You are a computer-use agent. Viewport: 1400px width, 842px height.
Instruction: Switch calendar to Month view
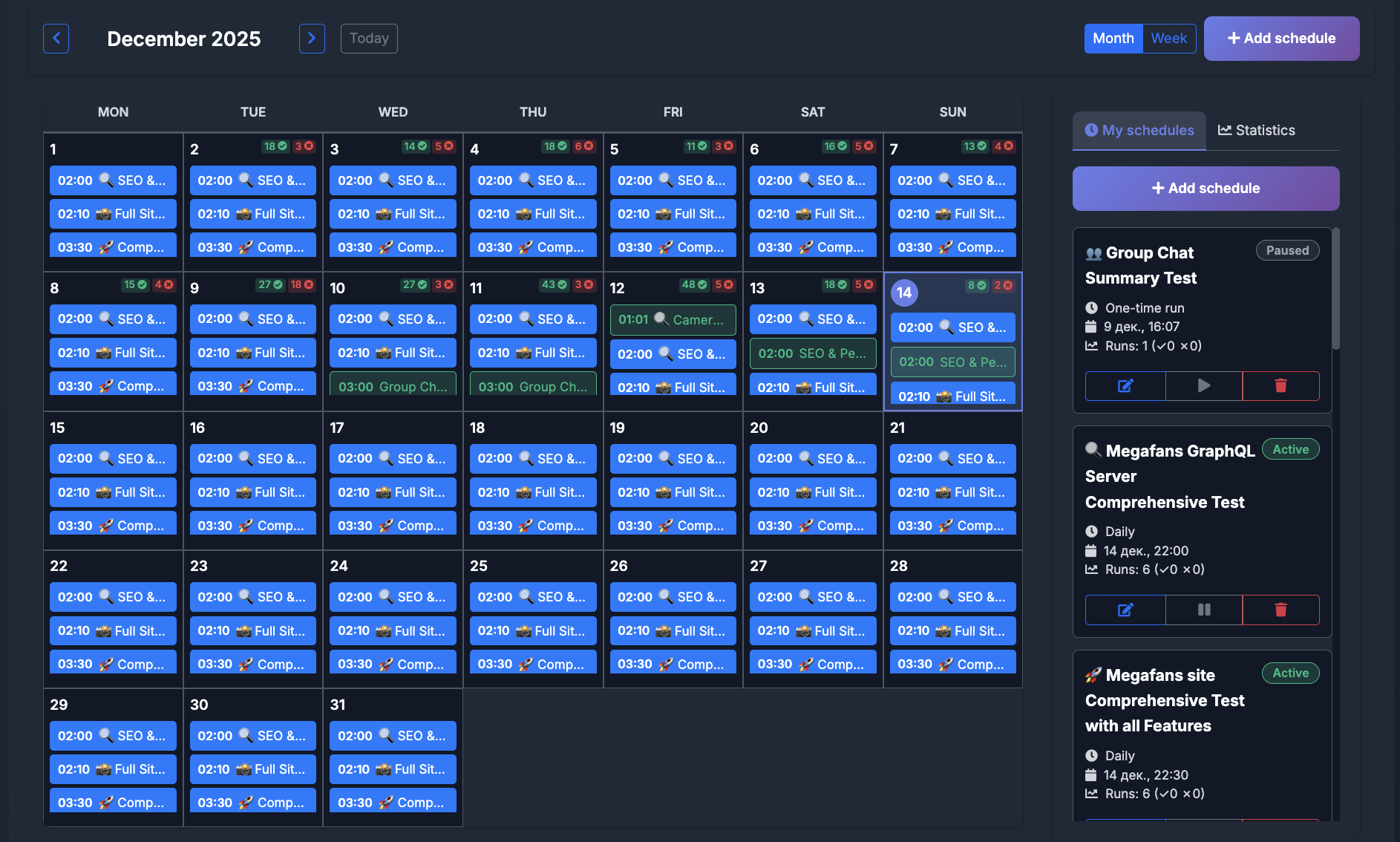(x=1113, y=38)
